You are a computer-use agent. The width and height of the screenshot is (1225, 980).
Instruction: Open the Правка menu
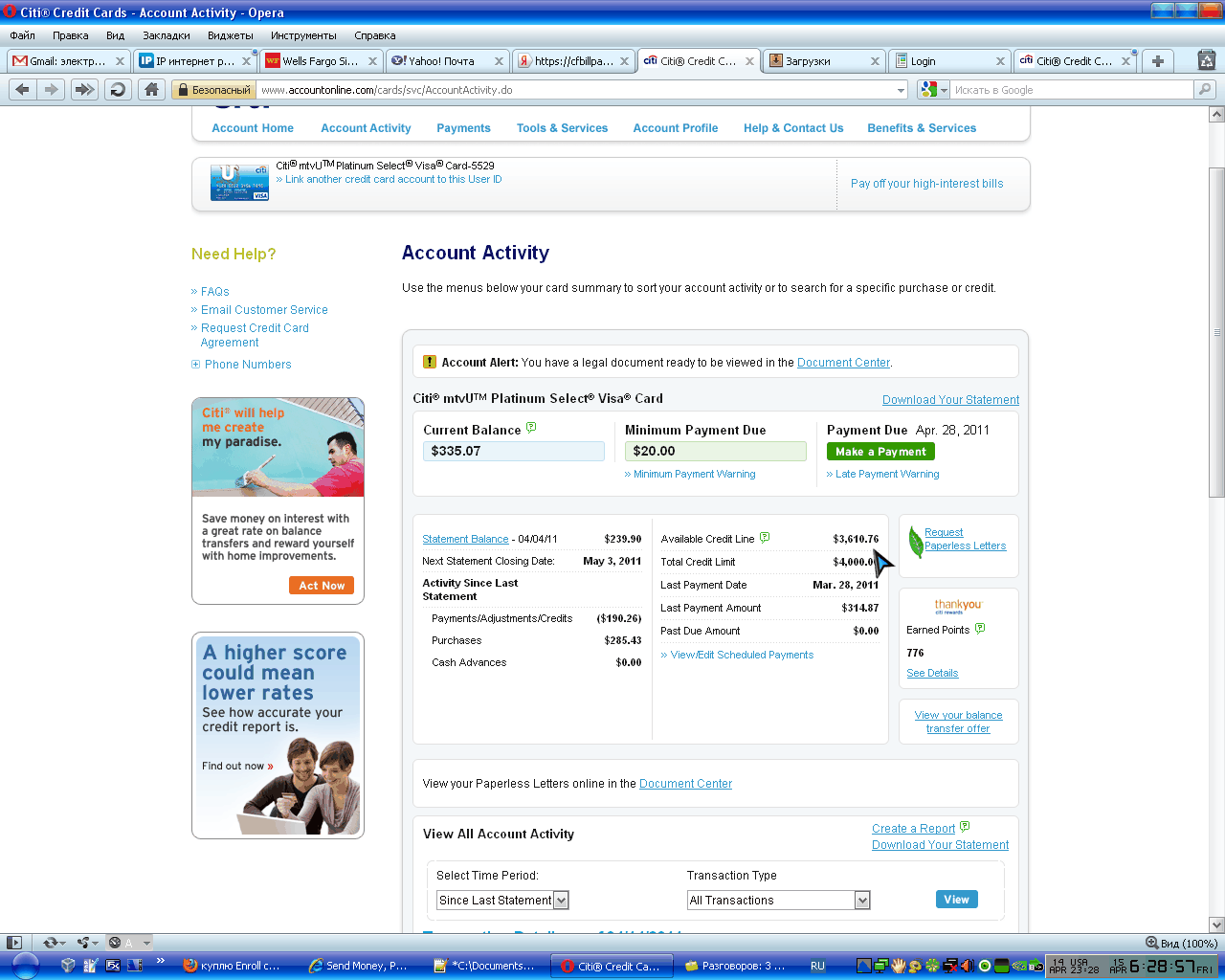[71, 35]
